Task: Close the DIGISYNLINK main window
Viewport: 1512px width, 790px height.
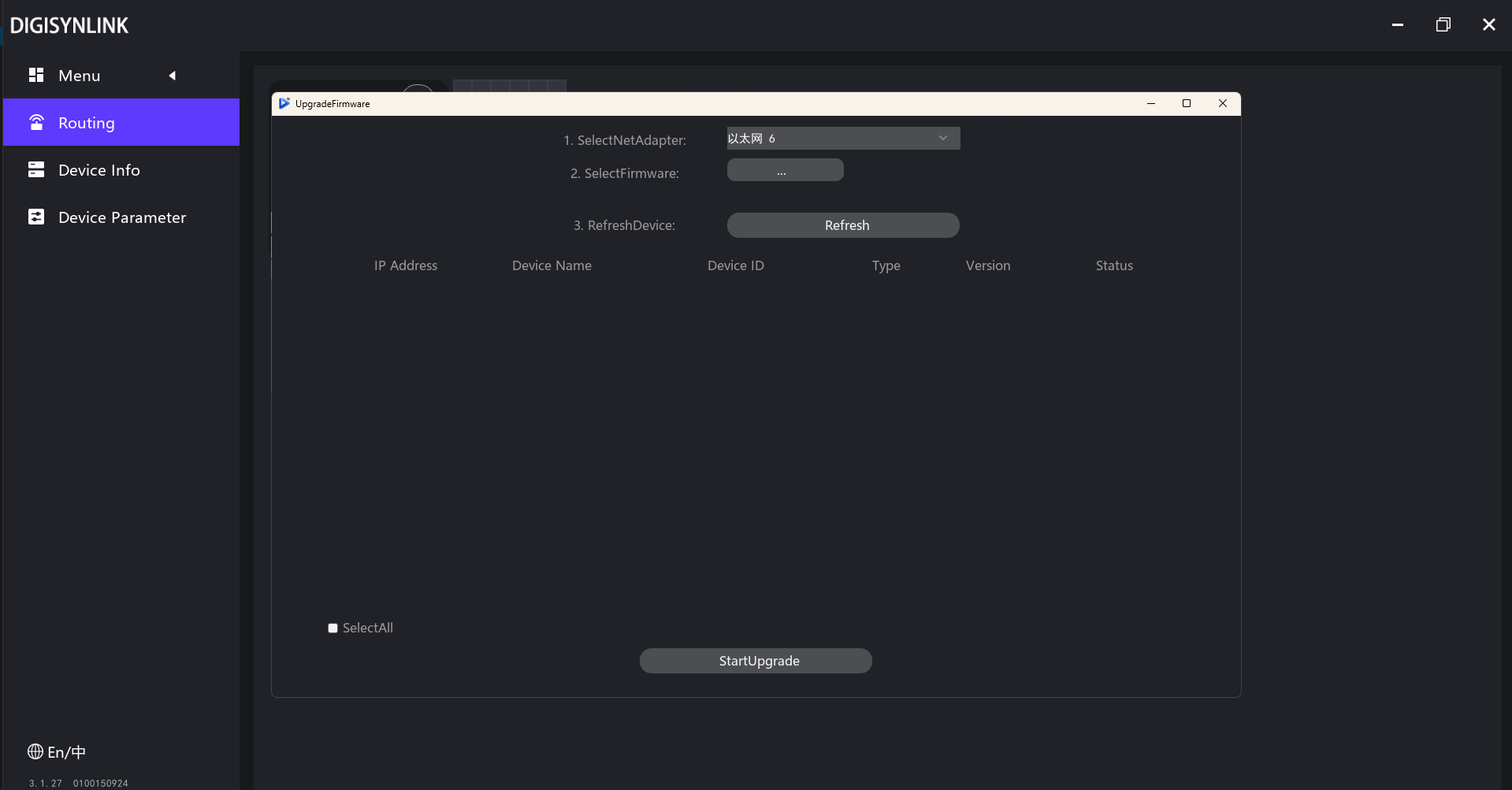Action: [x=1489, y=25]
